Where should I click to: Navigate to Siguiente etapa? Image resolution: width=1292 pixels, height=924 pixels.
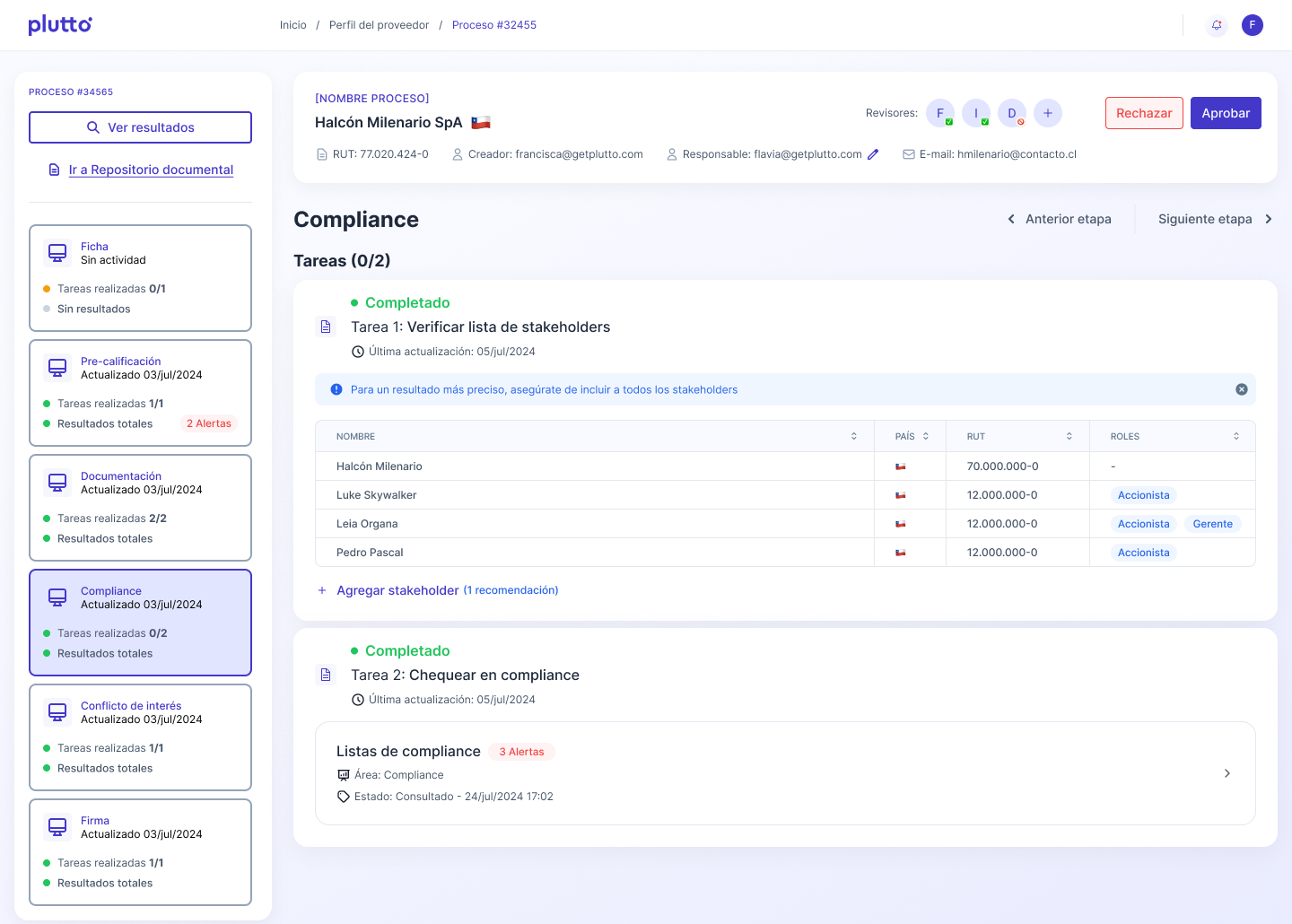coord(1214,219)
